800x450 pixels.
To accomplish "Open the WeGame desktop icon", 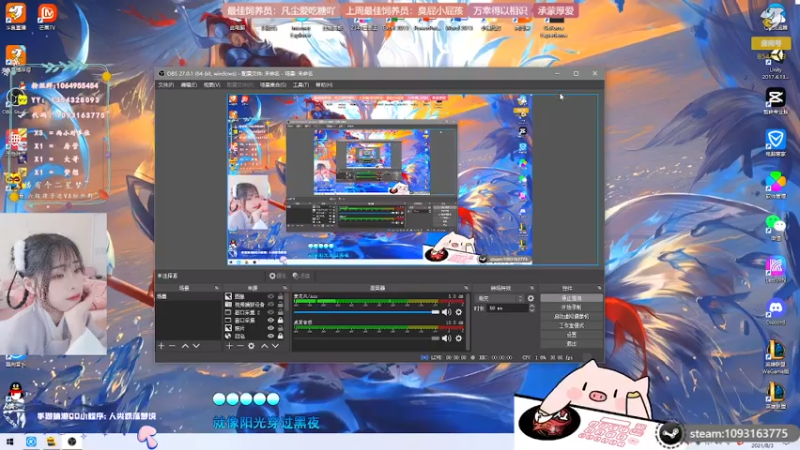I will point(776,357).
